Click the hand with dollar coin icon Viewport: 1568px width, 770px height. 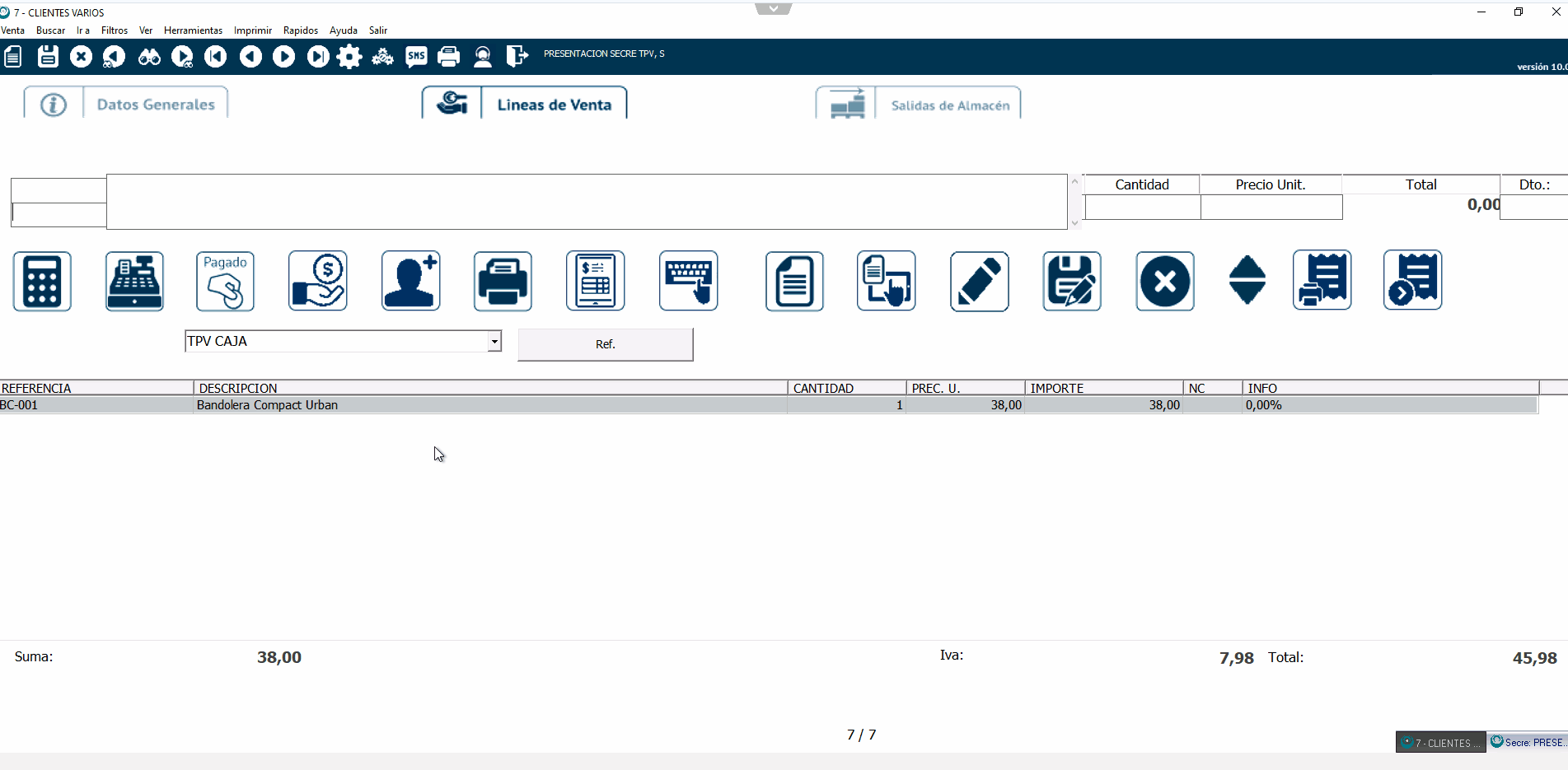pyautogui.click(x=318, y=282)
